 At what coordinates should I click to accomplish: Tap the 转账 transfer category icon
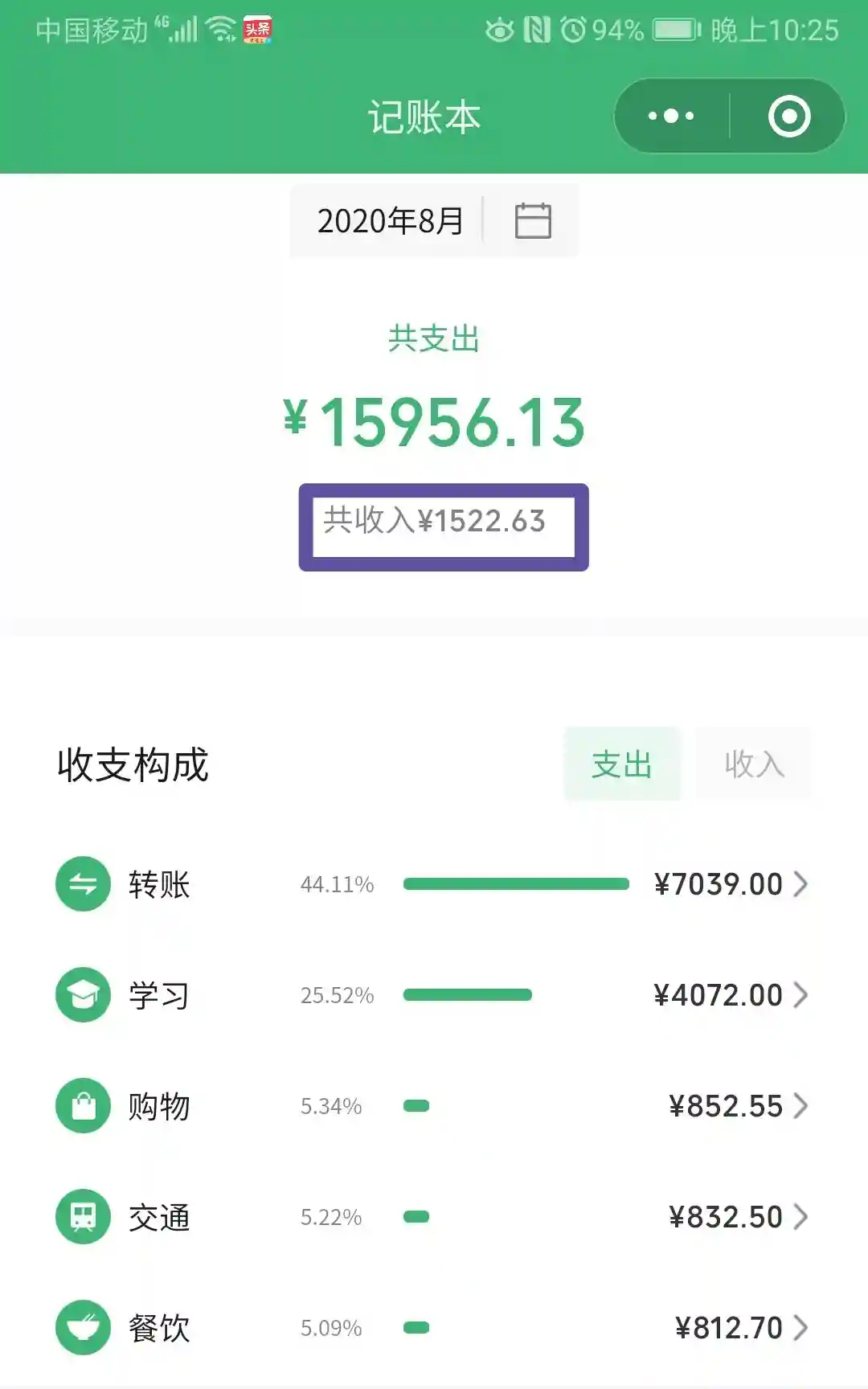pyautogui.click(x=83, y=884)
